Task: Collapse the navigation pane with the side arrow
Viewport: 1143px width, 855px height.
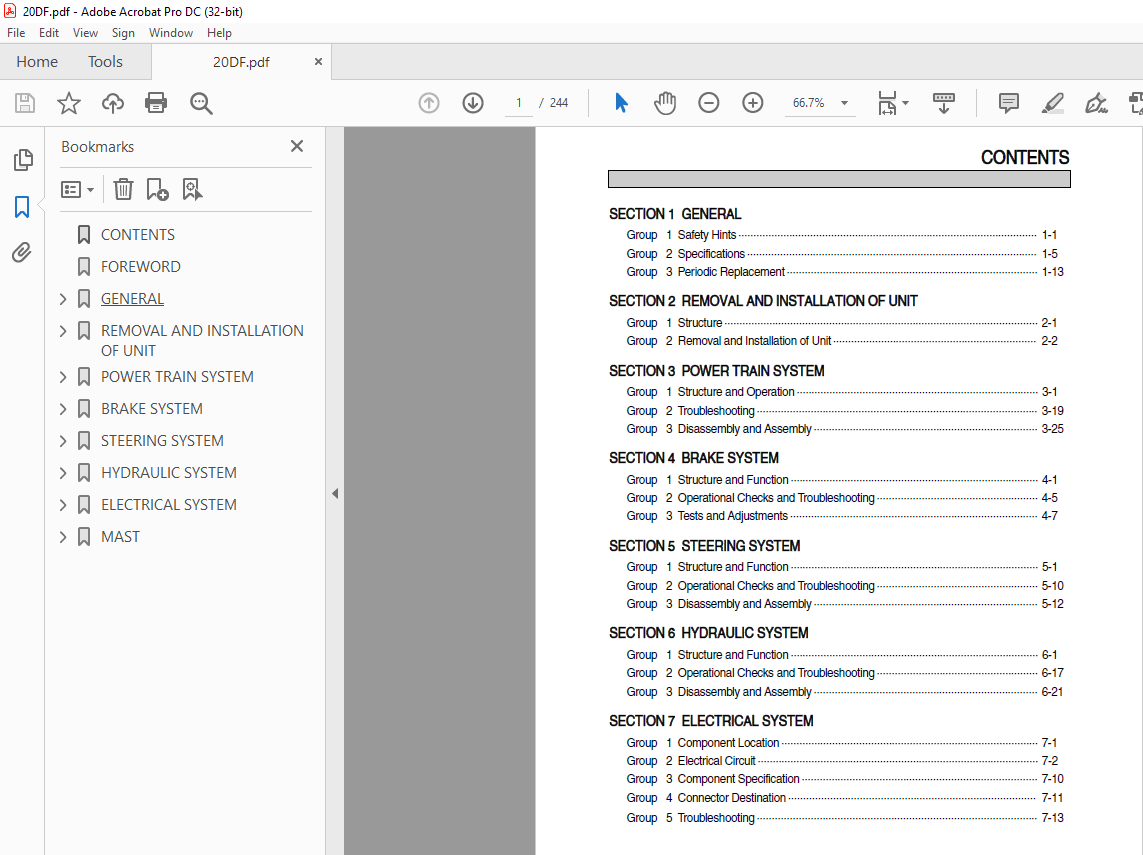Action: [335, 493]
